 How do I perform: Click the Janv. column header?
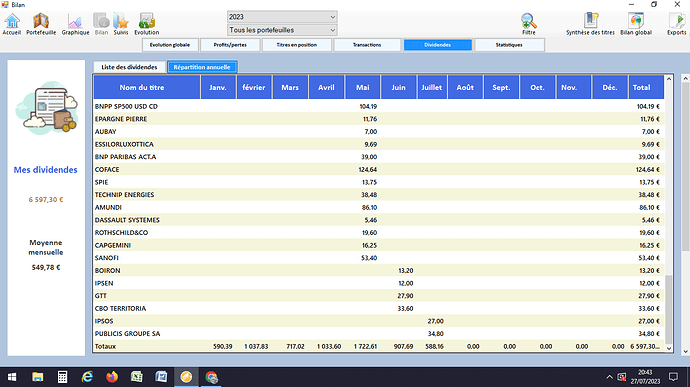coord(218,87)
